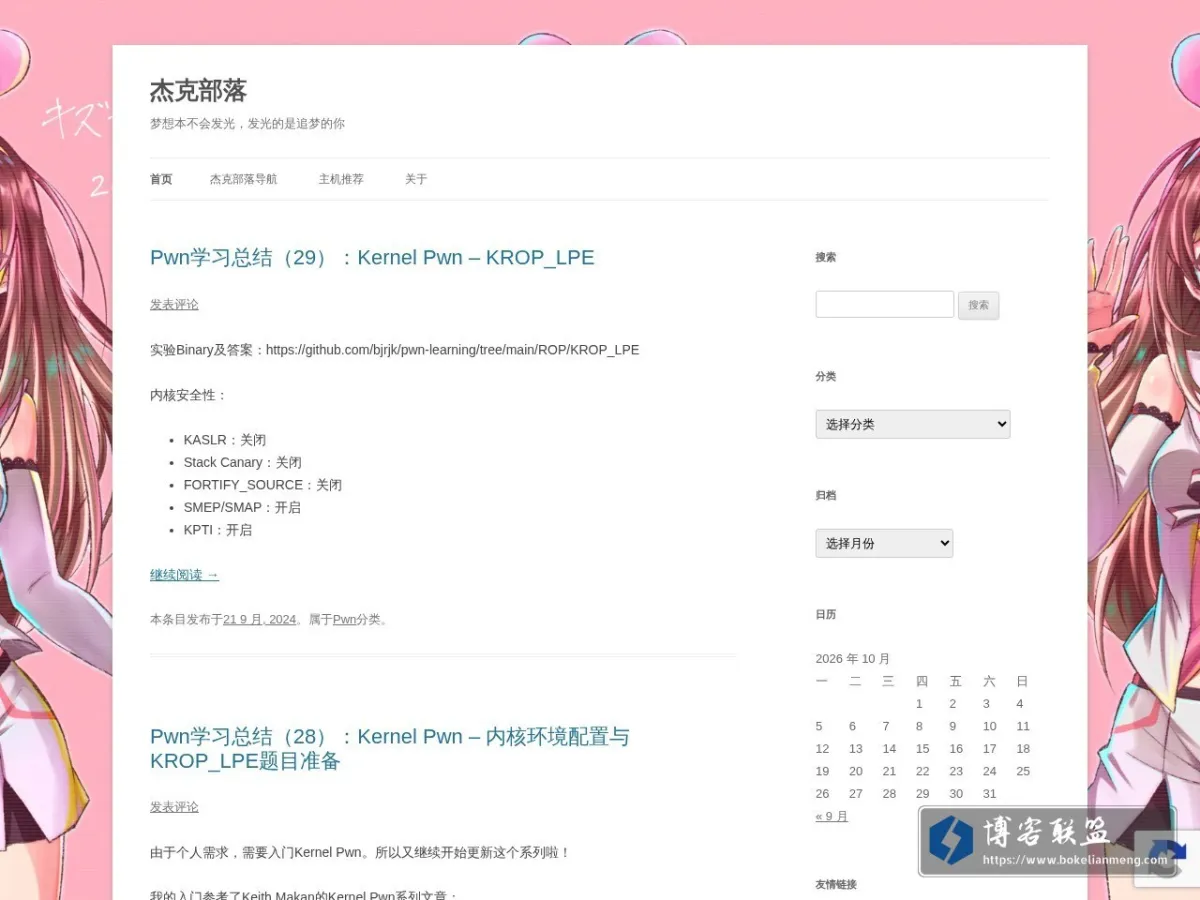Expand the 选择月份 archive dropdown
The image size is (1200, 900).
click(x=884, y=543)
